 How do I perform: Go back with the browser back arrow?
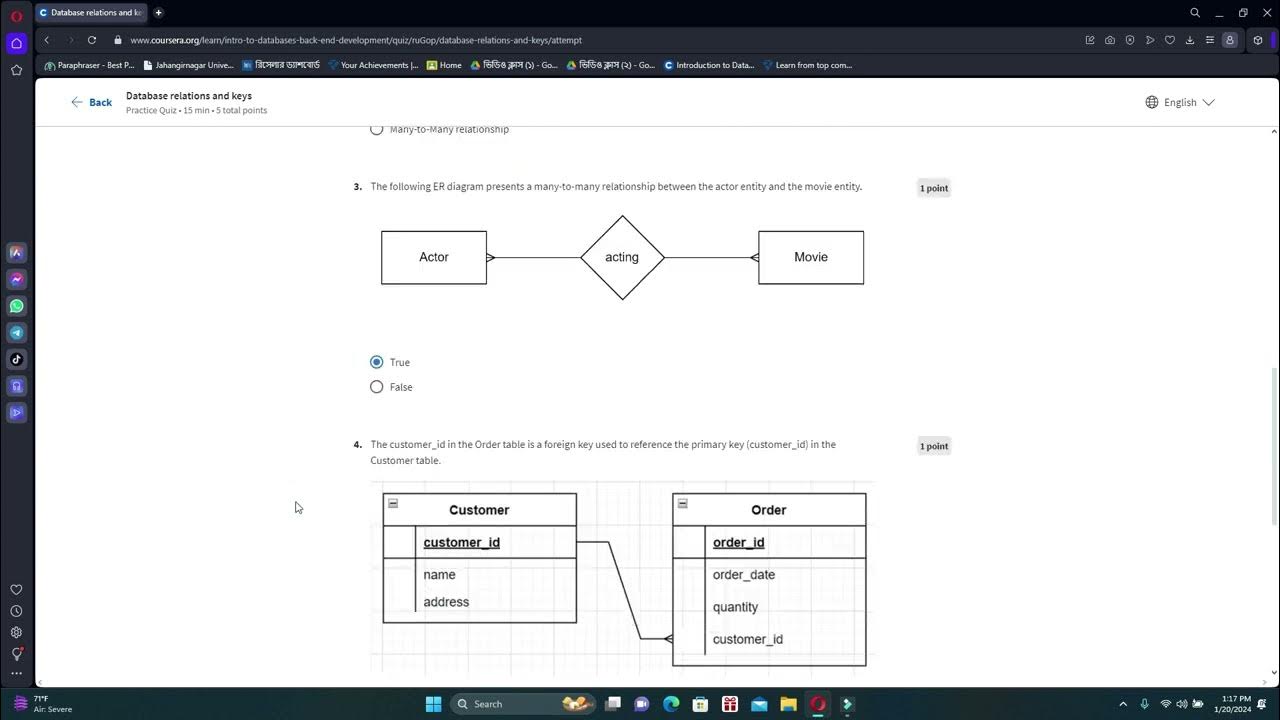click(x=46, y=40)
